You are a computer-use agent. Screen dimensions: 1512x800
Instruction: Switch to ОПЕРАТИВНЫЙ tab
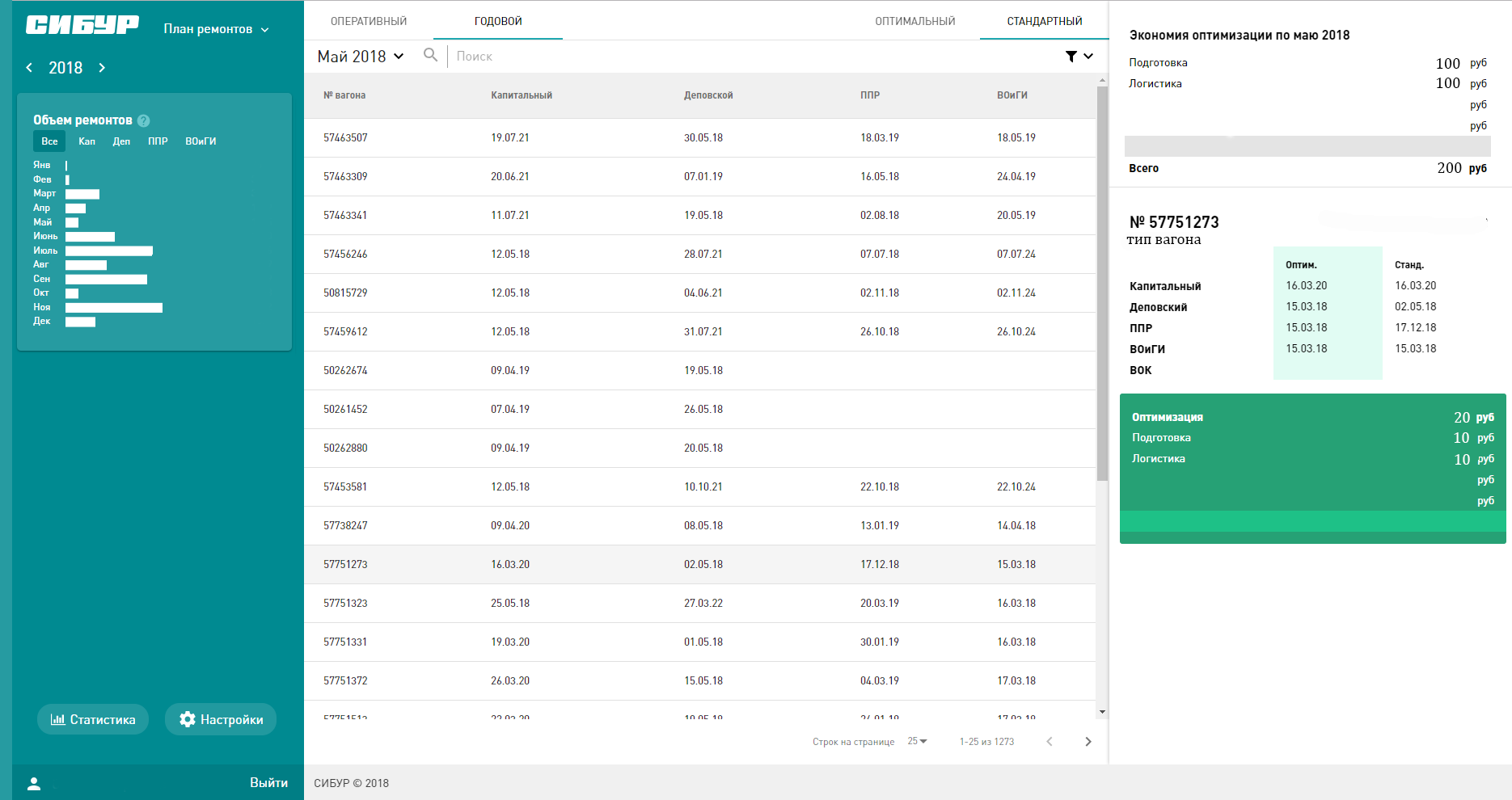tap(369, 21)
